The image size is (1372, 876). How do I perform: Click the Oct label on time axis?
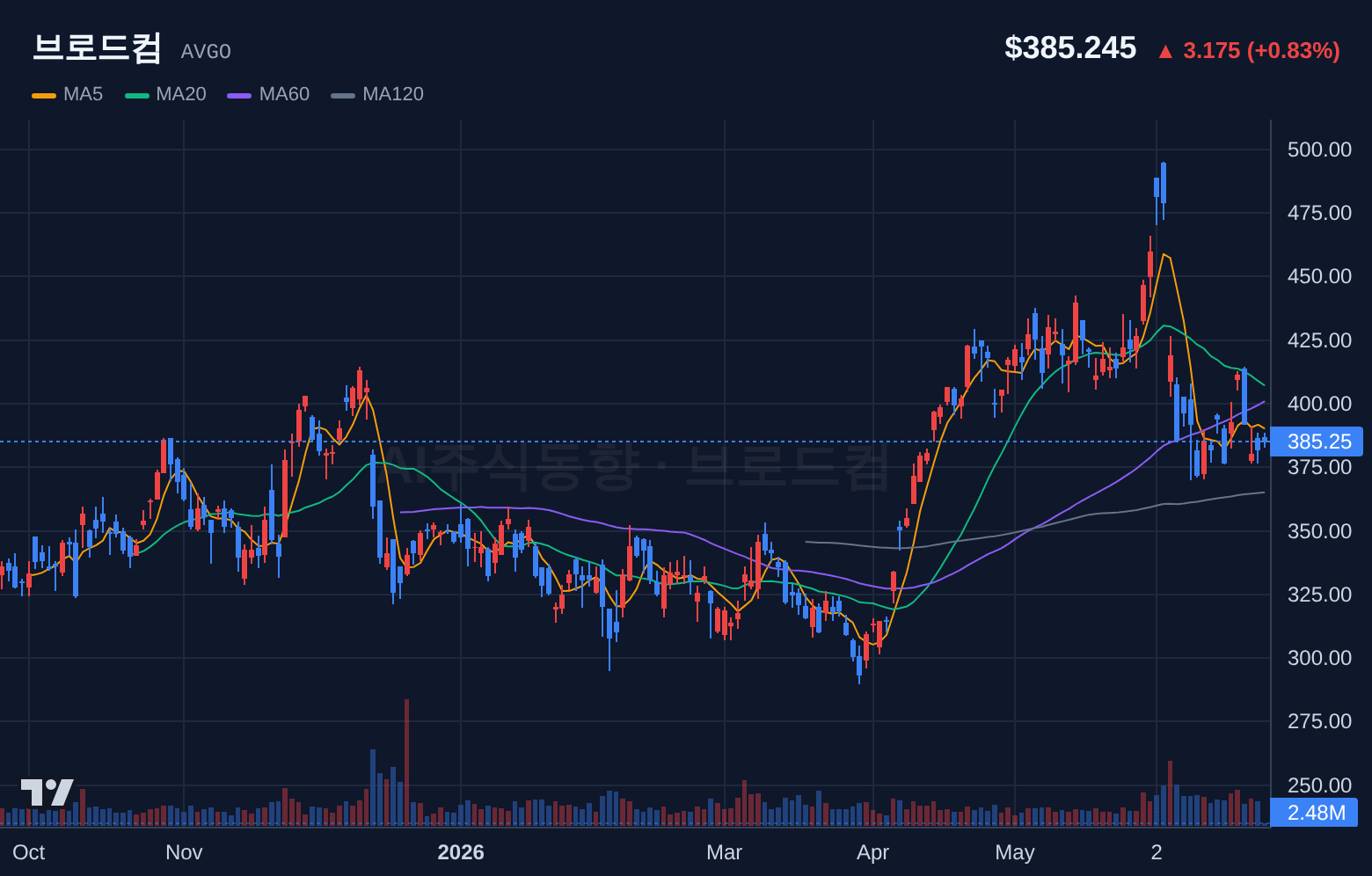[29, 852]
